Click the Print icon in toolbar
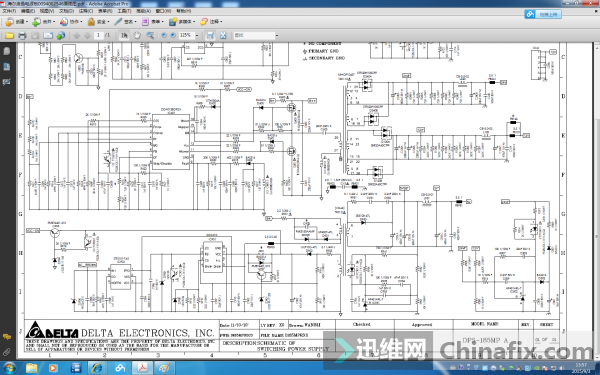The image size is (600, 375). [x=22, y=36]
